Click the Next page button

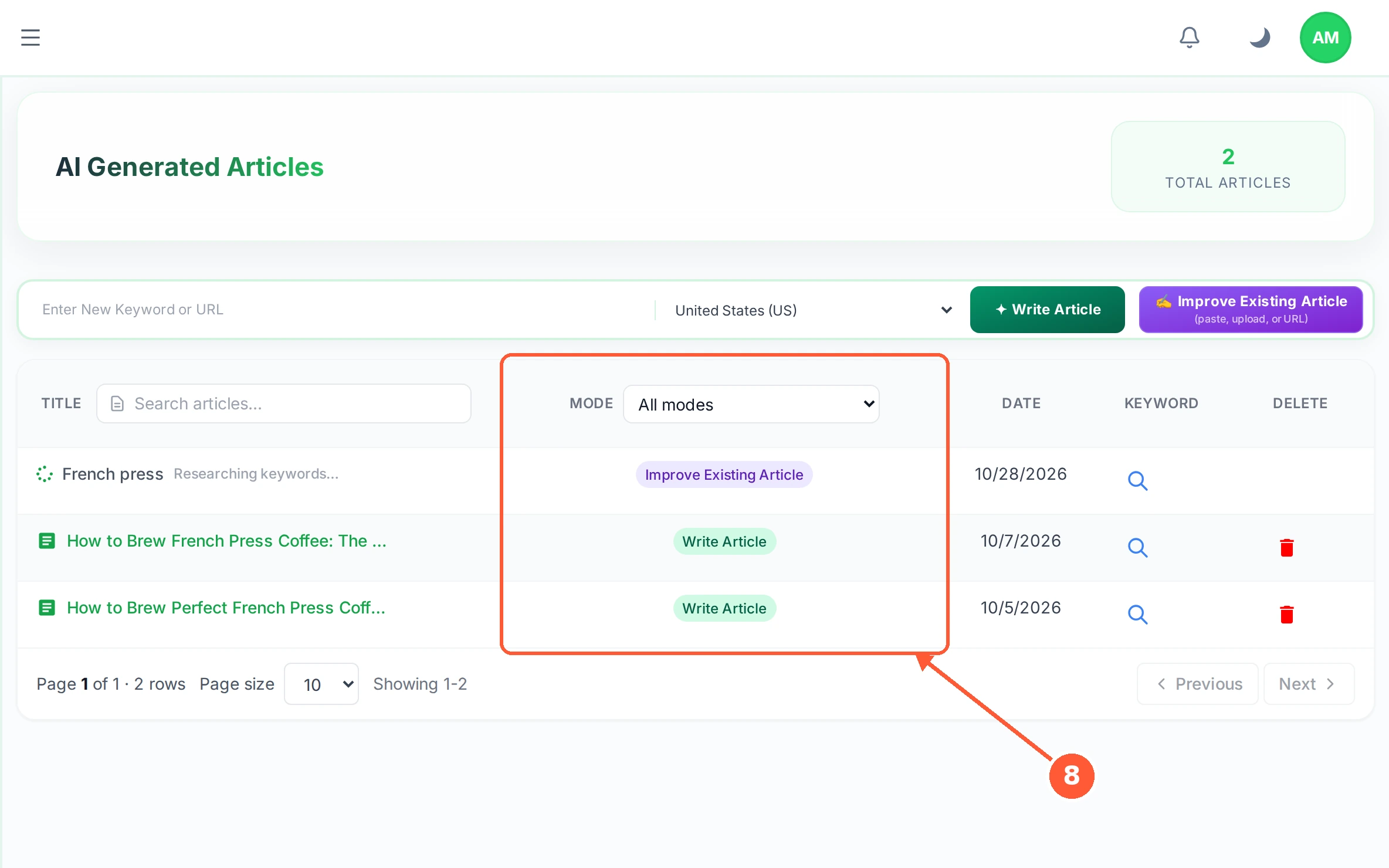(1309, 684)
